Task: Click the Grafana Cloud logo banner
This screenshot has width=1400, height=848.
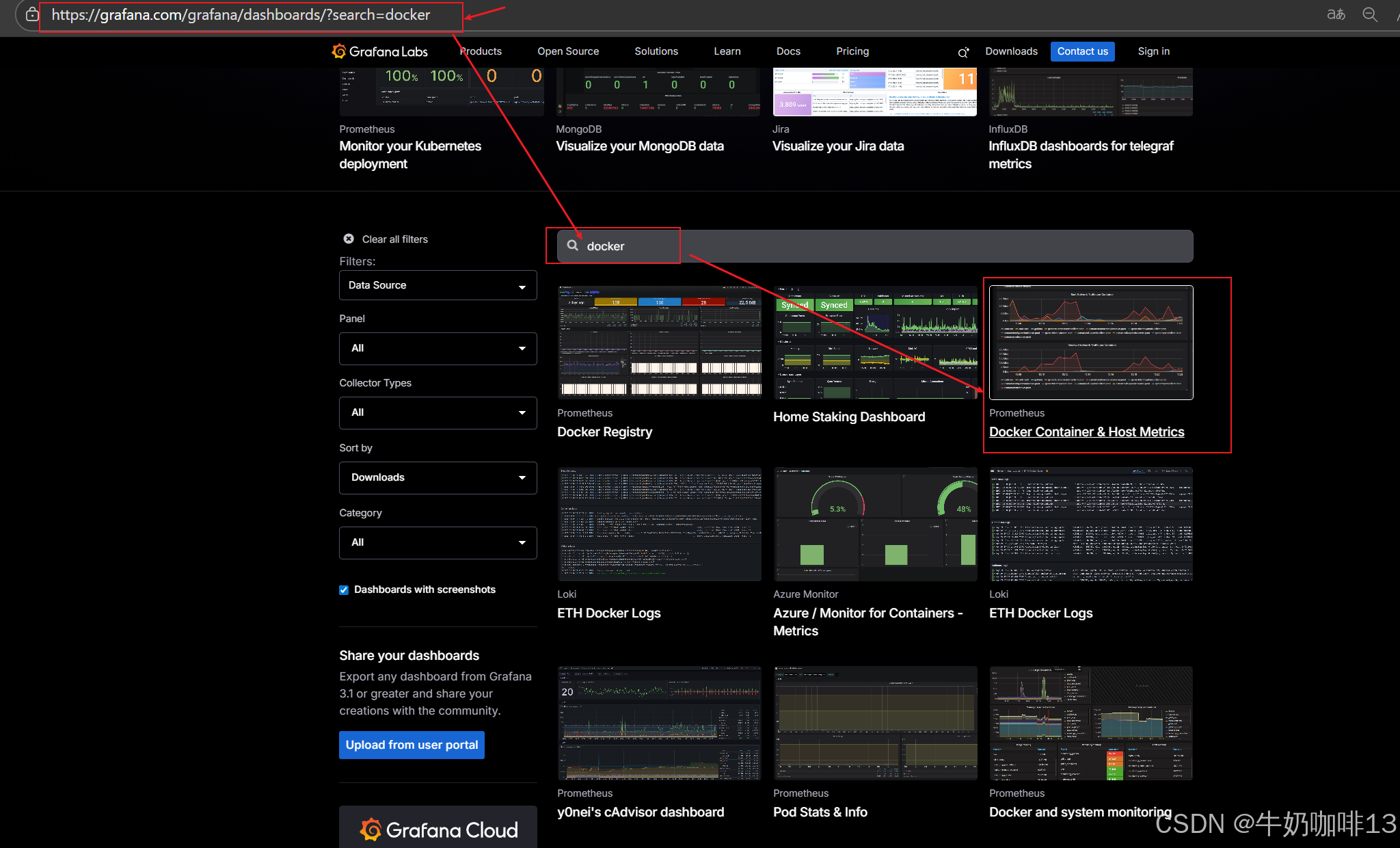Action: [x=438, y=829]
